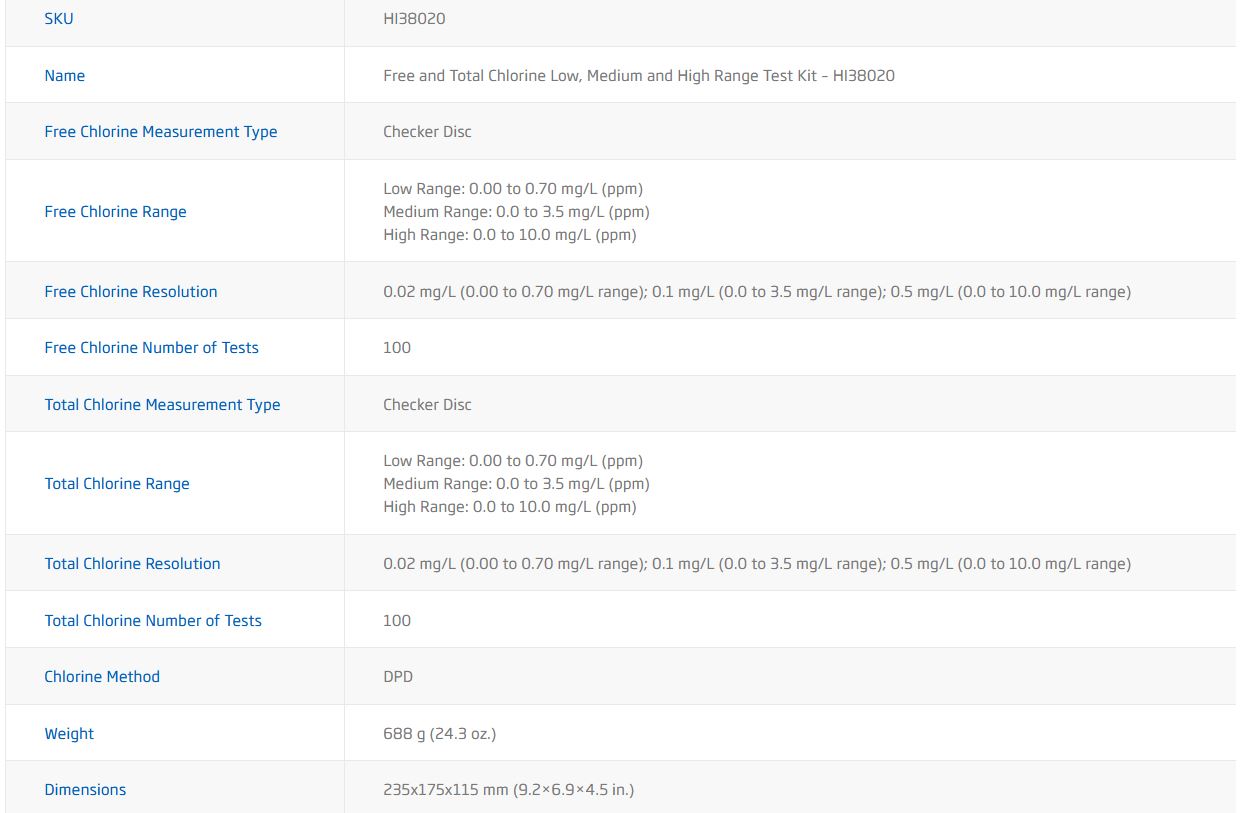Screen dimensions: 1246x813
Task: Click Free Chlorine resolution value text
Action: click(x=757, y=292)
